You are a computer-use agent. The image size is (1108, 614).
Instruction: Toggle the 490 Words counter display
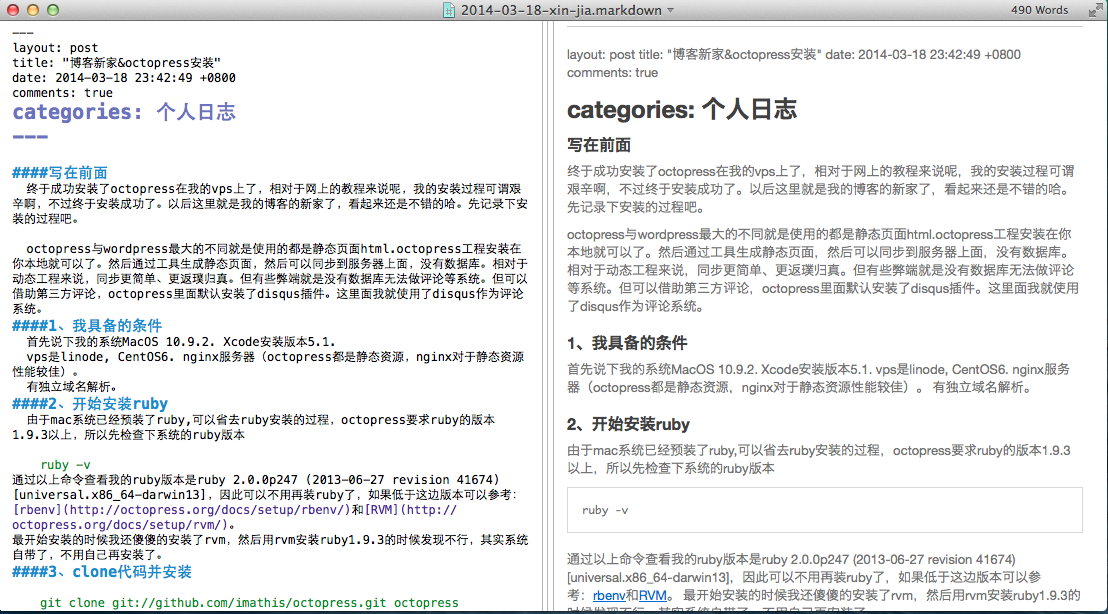pyautogui.click(x=1039, y=10)
